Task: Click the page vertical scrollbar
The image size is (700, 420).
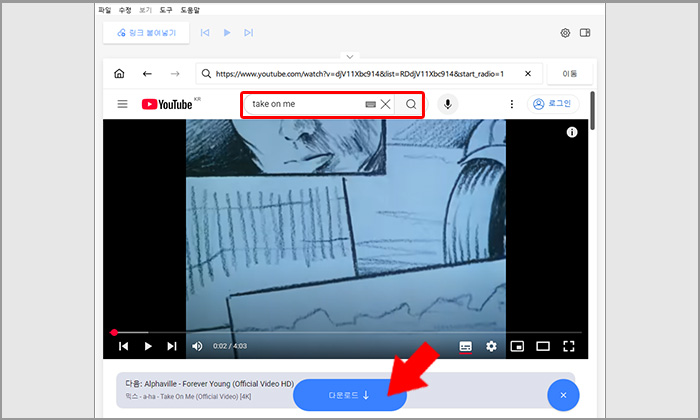Action: click(592, 111)
